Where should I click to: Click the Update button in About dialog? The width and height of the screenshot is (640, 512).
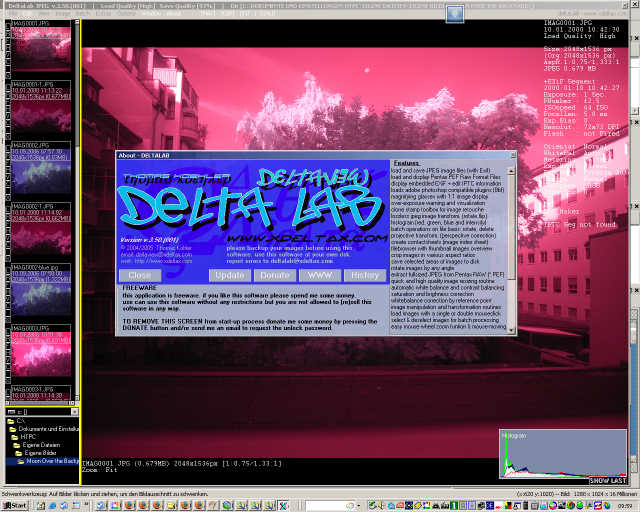click(229, 275)
